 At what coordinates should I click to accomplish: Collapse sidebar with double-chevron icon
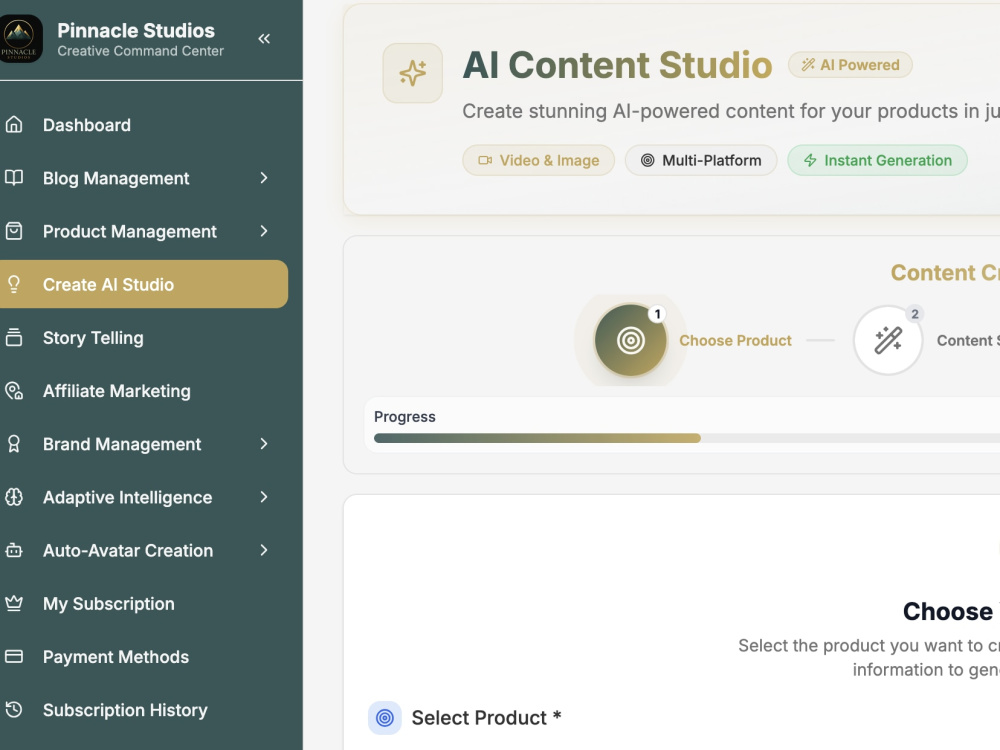(264, 39)
